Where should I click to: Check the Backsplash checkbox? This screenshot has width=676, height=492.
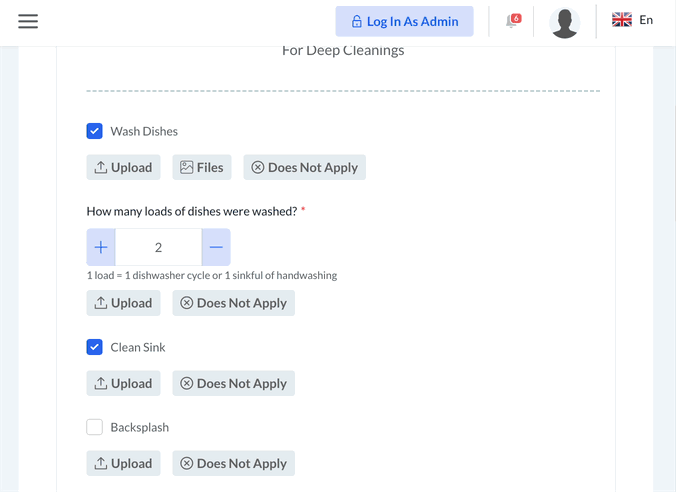(x=95, y=427)
